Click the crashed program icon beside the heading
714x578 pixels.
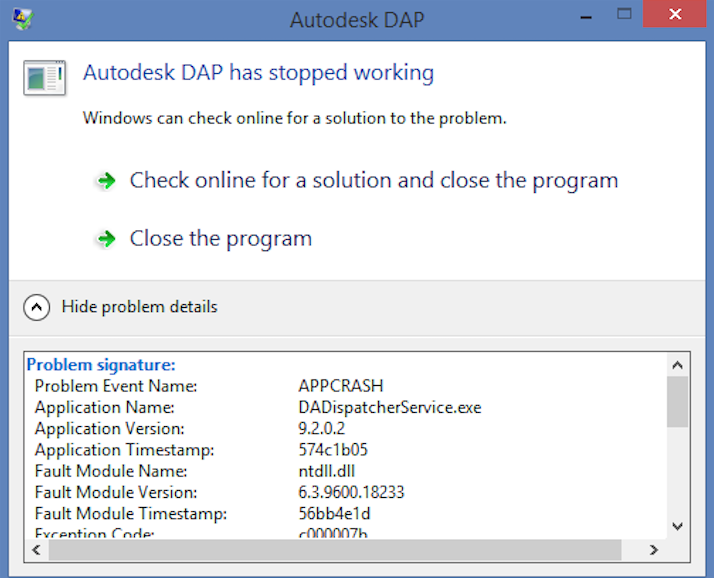click(45, 78)
